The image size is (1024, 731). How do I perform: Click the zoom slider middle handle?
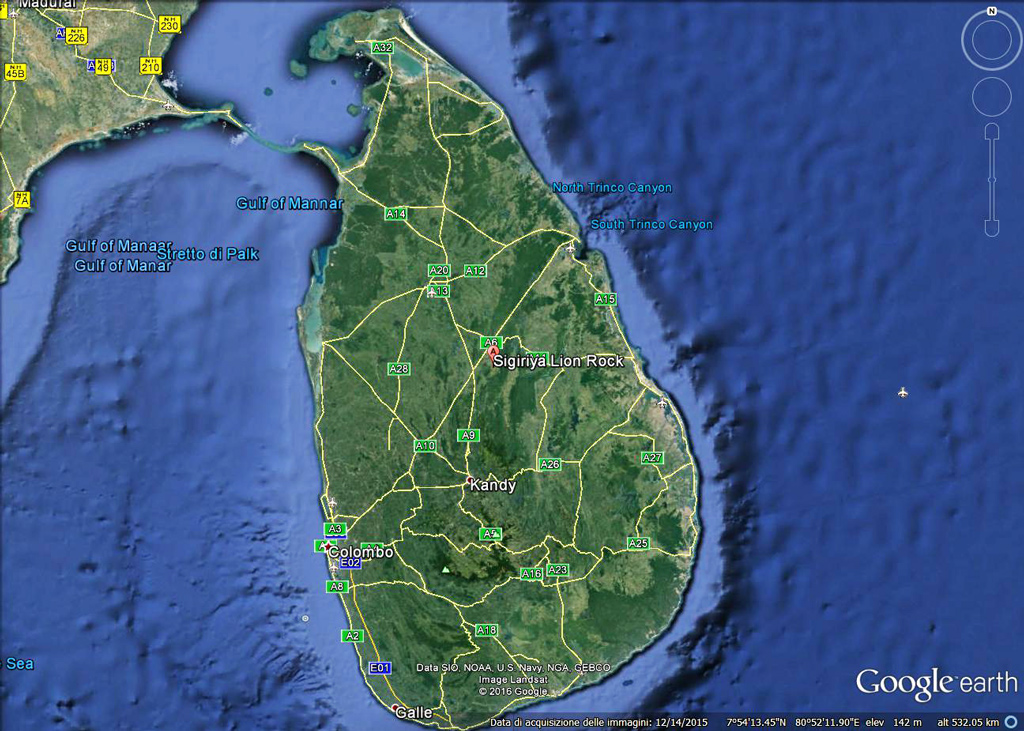(991, 180)
